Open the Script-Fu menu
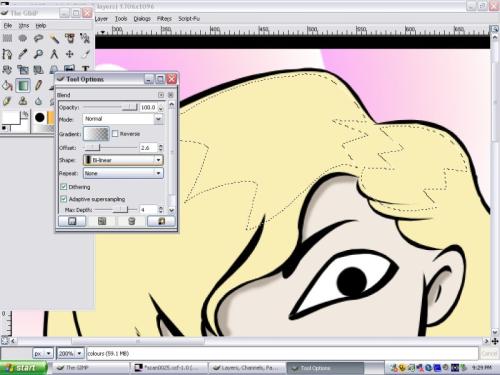The width and height of the screenshot is (500, 375). click(189, 19)
